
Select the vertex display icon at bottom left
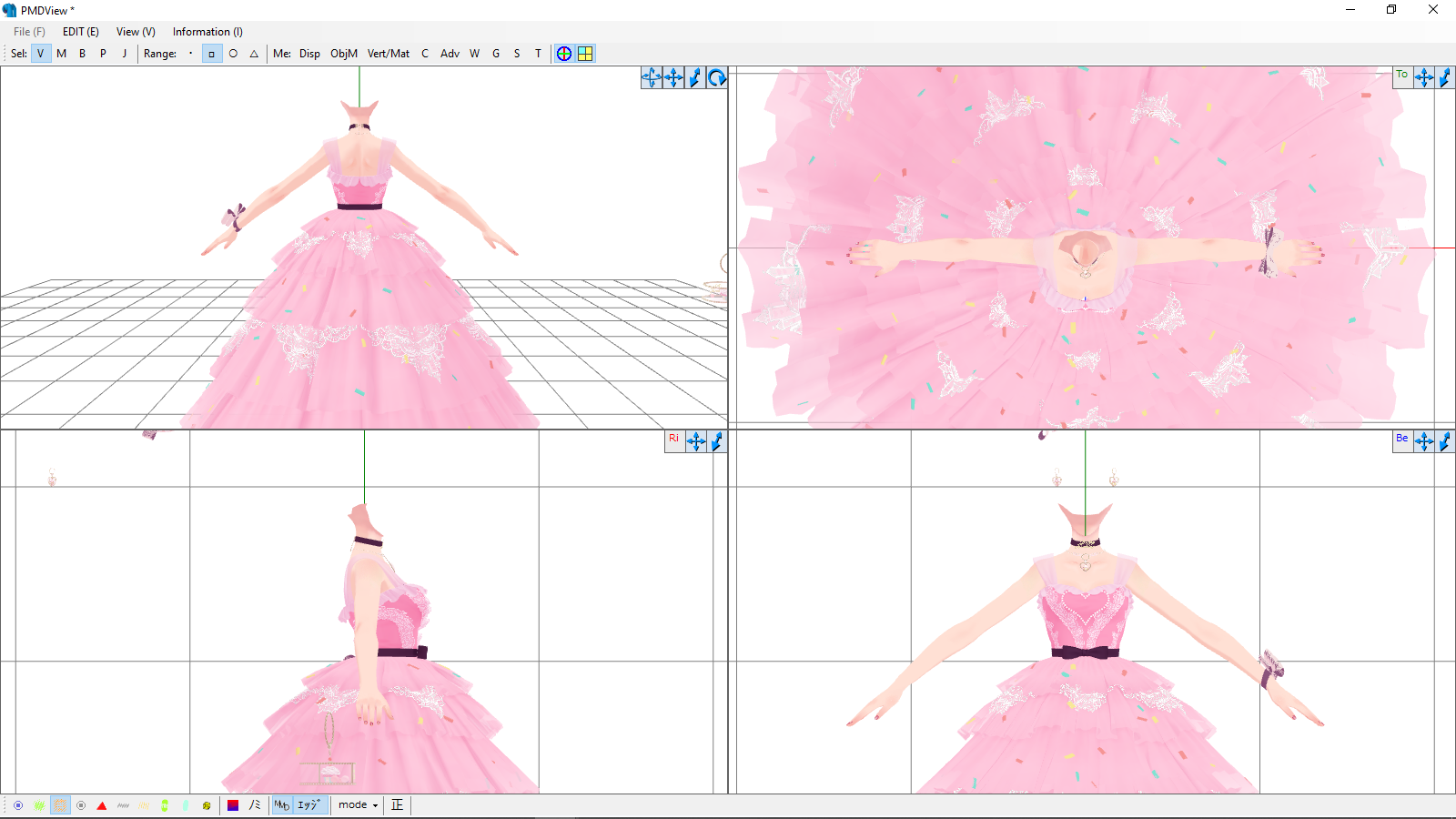[18, 804]
